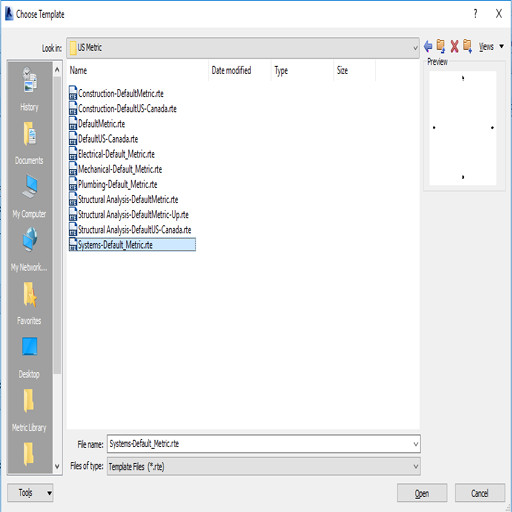Click the file icon of Construction-DefaultMetric.rte
This screenshot has width=512, height=512.
coord(73,93)
